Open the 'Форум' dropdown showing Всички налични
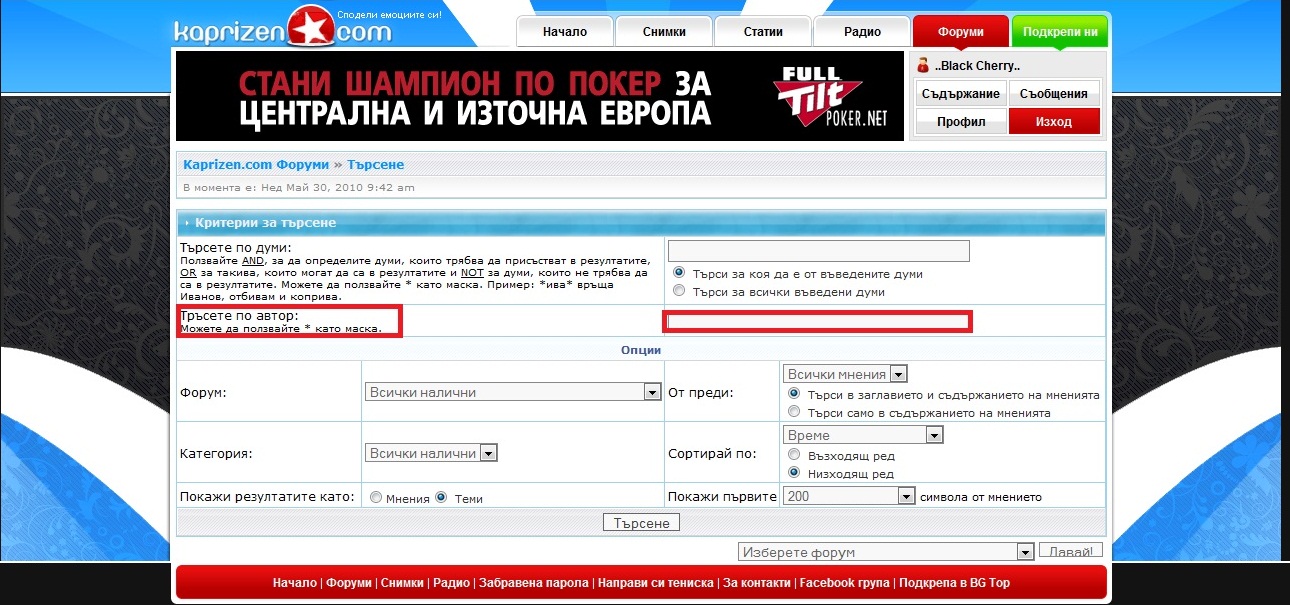 (x=514, y=393)
